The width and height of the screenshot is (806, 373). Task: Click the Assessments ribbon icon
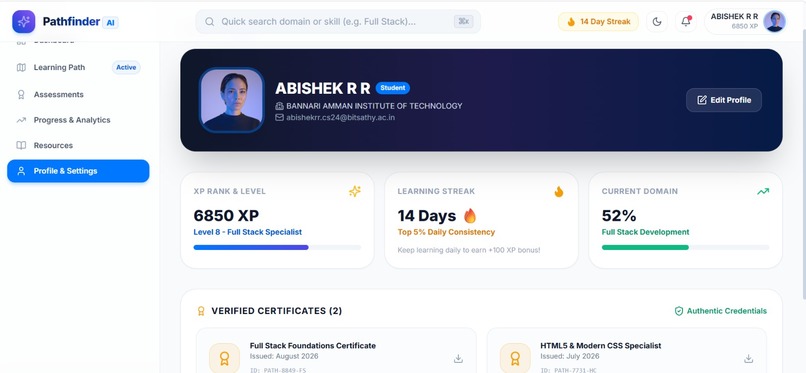[21, 95]
